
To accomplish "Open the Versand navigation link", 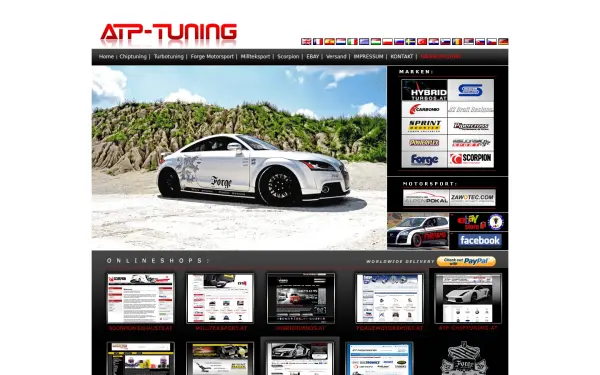I will [x=336, y=57].
